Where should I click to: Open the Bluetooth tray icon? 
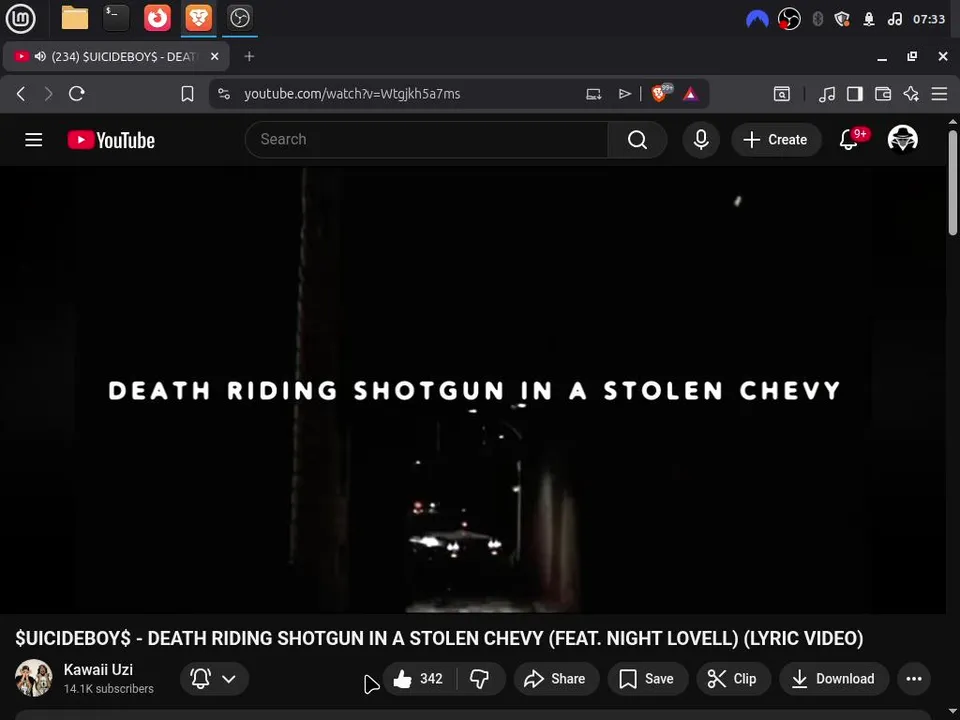817,19
